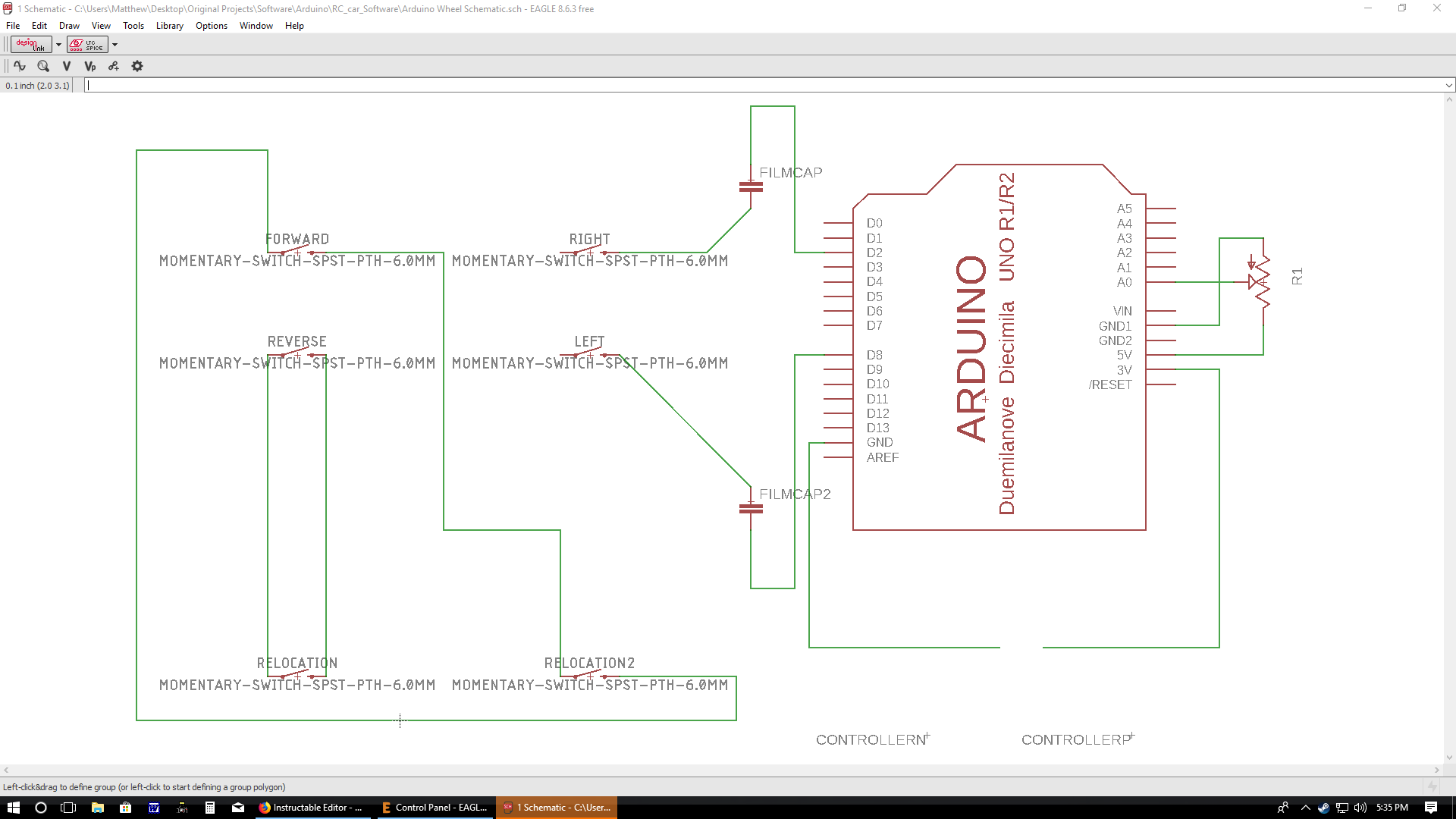1456x819 pixels.
Task: Click the magnifier-over-waveform probe icon
Action: pyautogui.click(x=43, y=66)
